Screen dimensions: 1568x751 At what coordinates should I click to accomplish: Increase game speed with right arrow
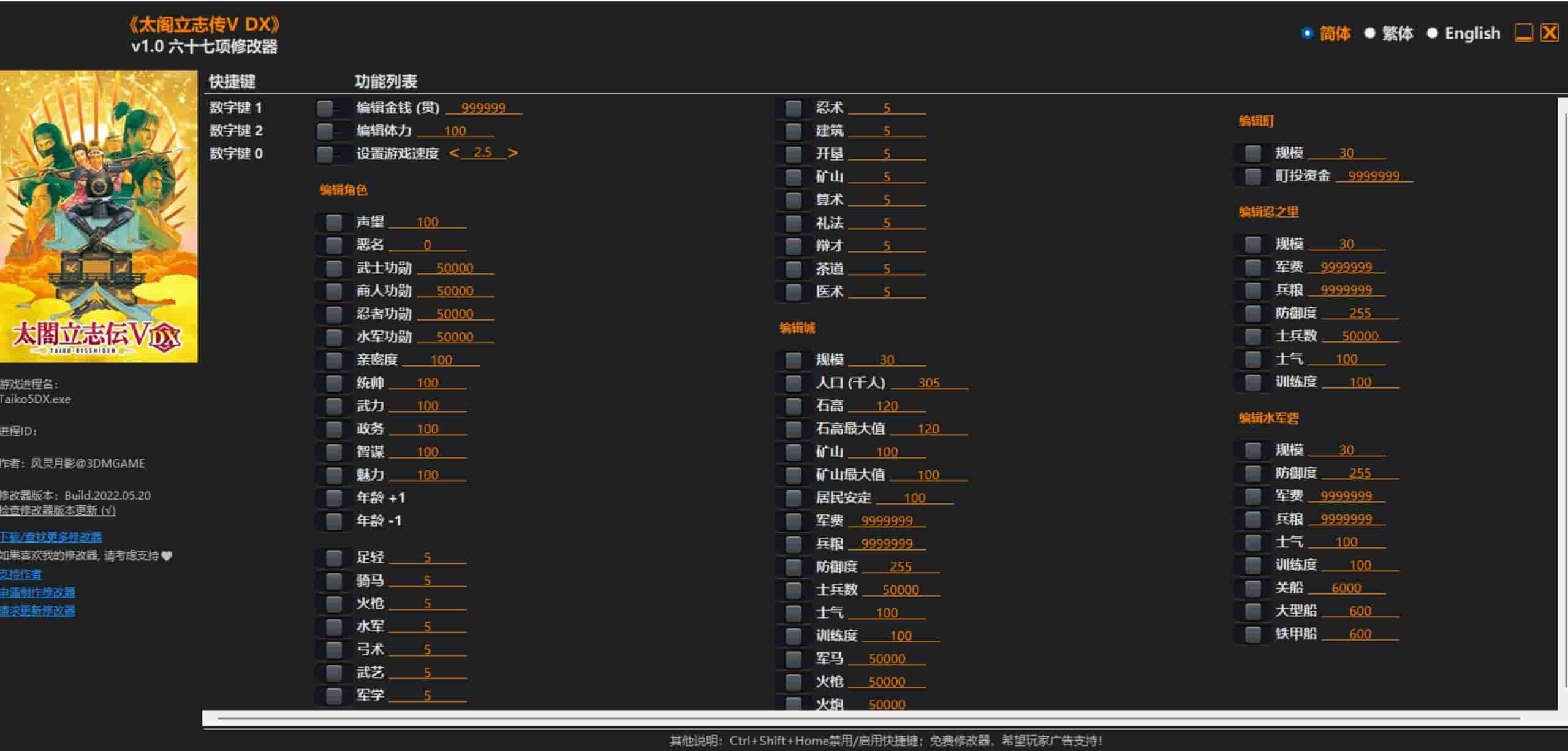tap(513, 153)
